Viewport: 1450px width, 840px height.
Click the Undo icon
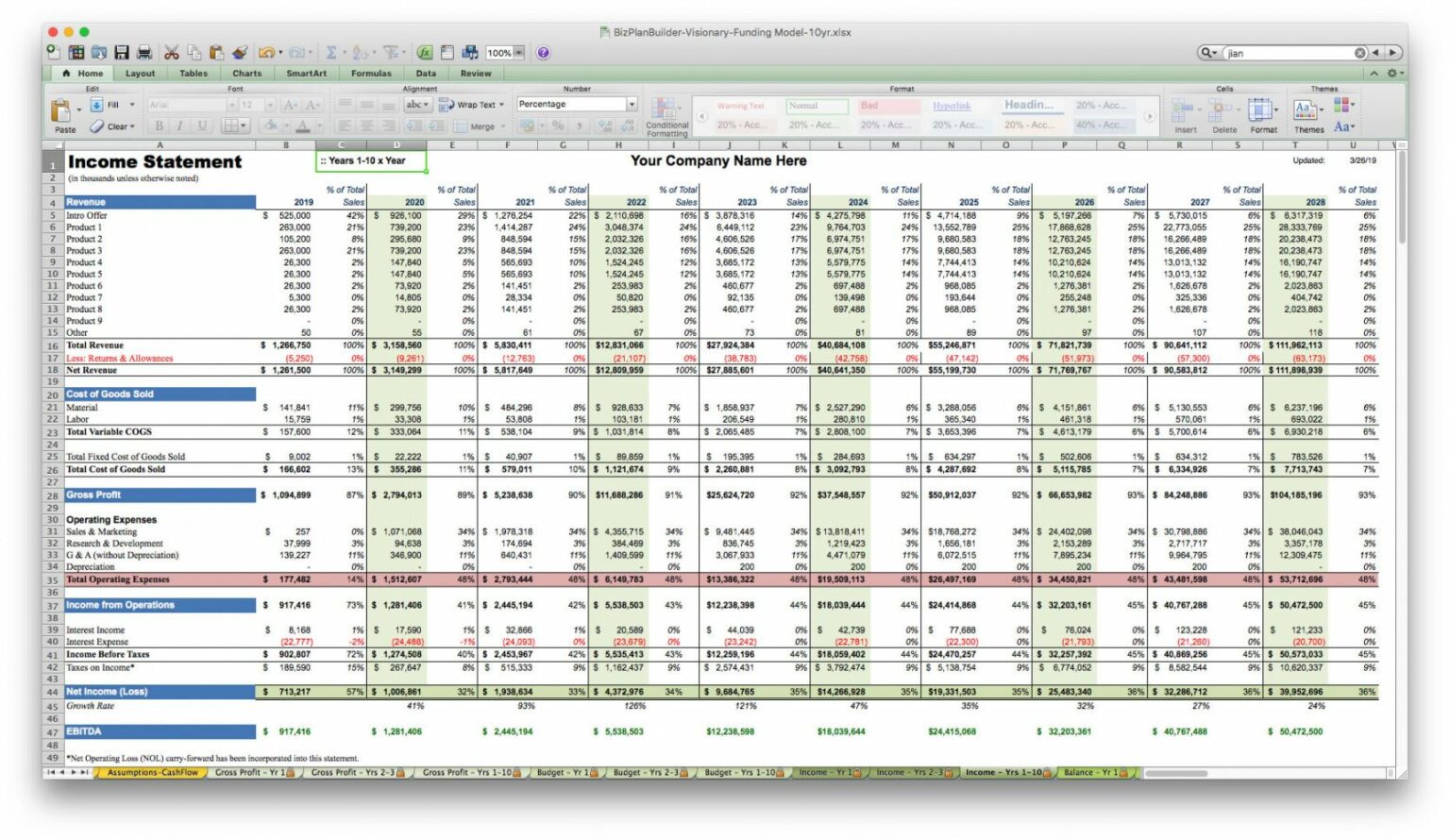pos(265,53)
